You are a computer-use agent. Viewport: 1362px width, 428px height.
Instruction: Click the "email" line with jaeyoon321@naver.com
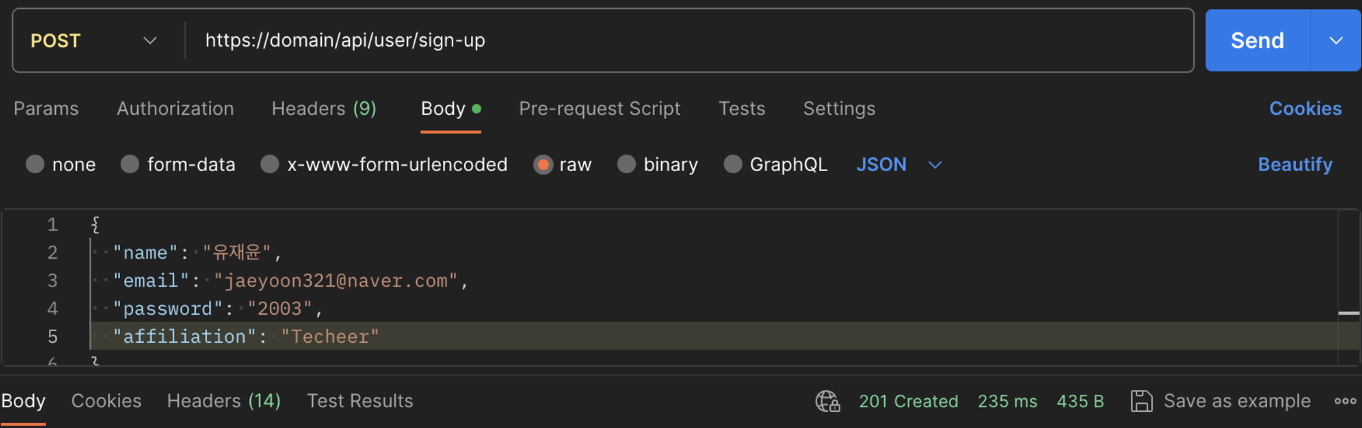coord(291,281)
